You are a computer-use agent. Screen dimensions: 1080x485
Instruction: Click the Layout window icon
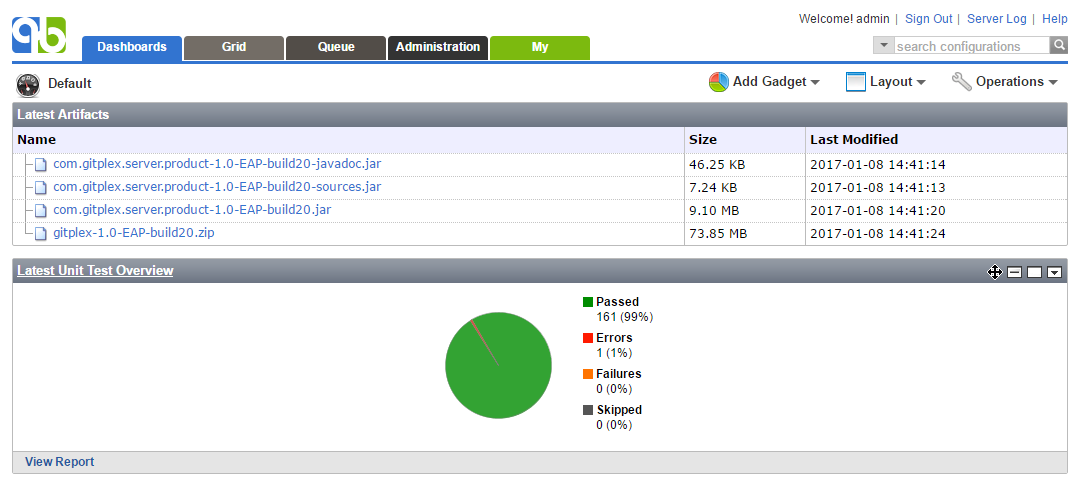coord(855,82)
